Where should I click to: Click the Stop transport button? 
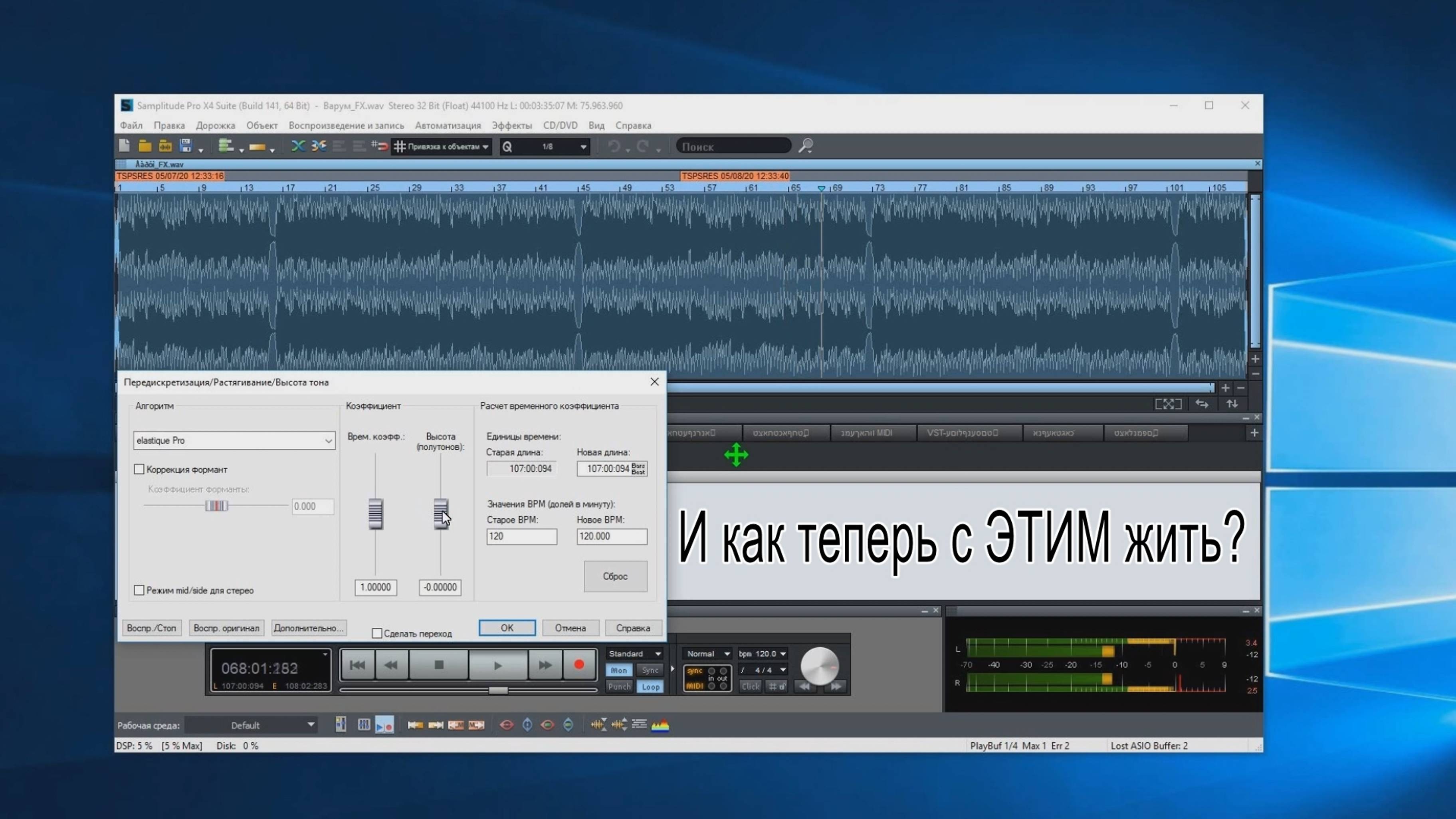pos(439,665)
